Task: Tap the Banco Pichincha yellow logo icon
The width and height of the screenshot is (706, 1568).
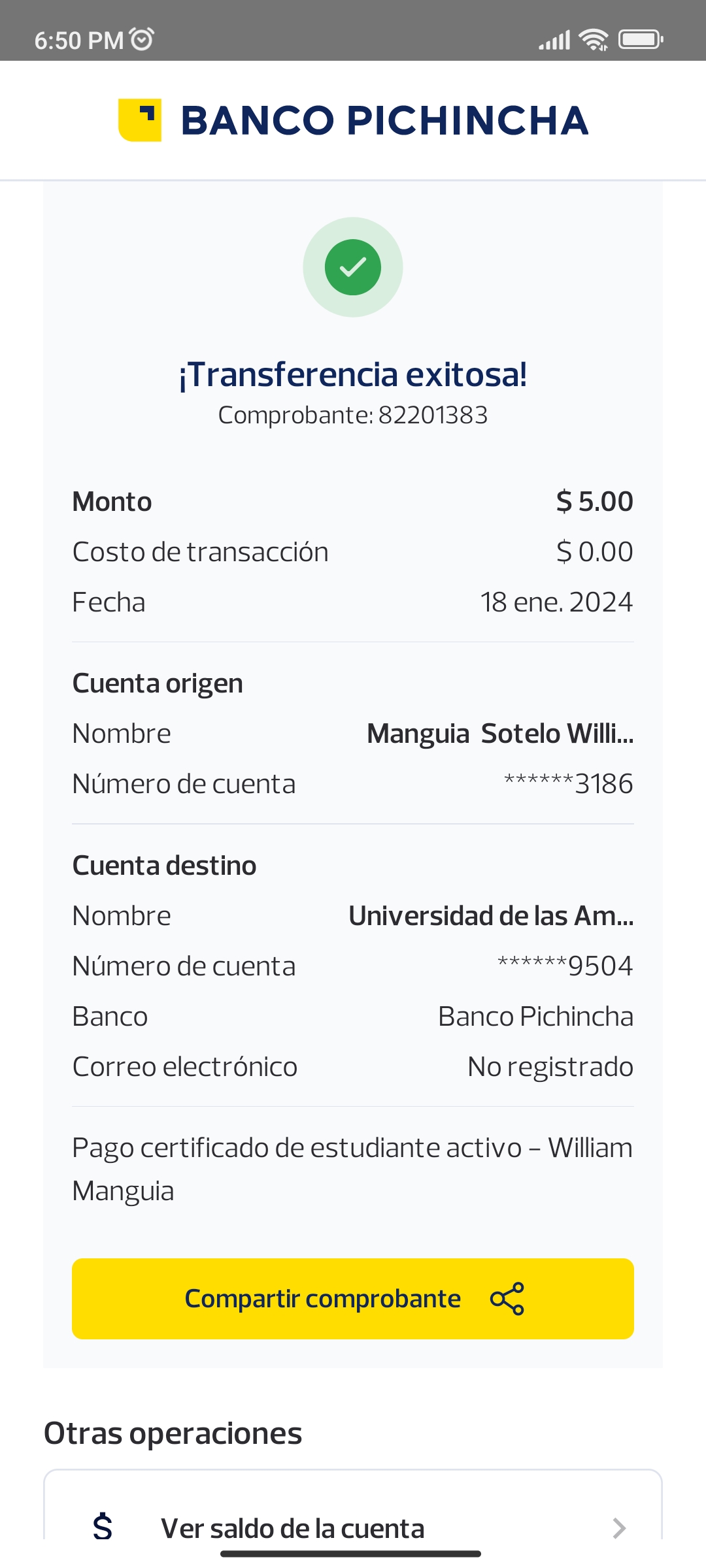Action: pyautogui.click(x=140, y=120)
